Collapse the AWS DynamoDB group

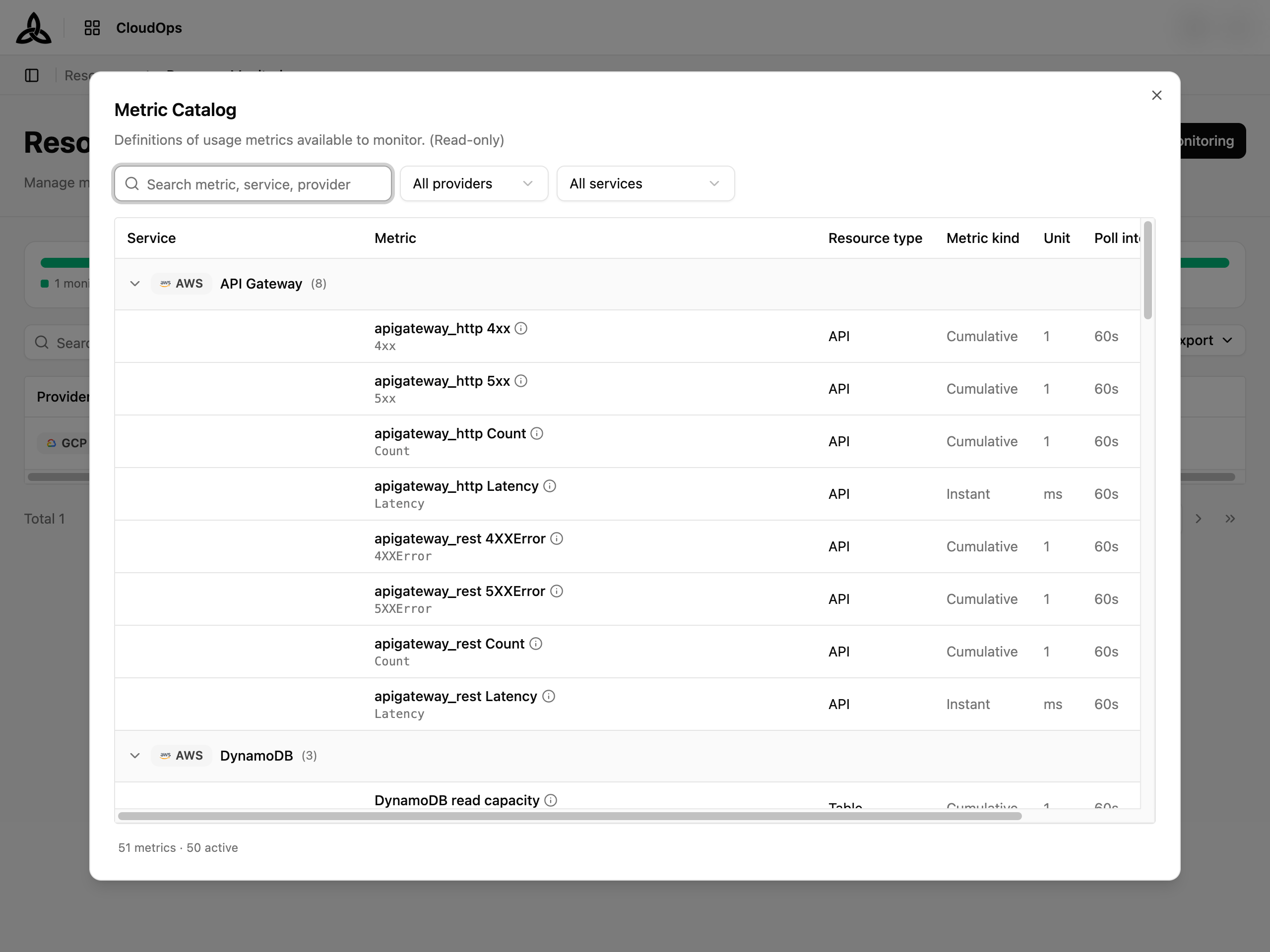135,756
